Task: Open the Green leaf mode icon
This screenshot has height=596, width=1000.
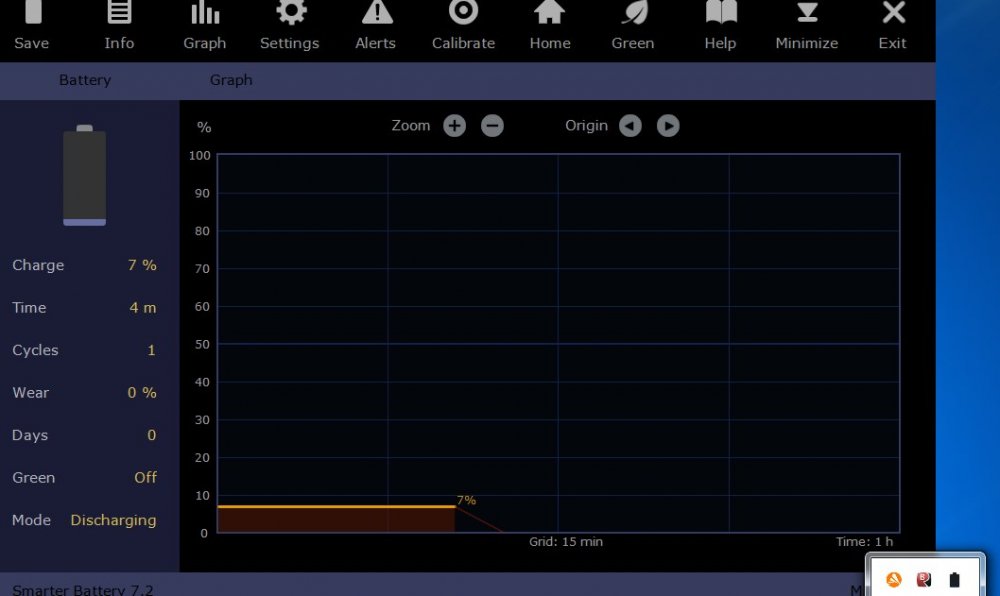Action: [633, 14]
